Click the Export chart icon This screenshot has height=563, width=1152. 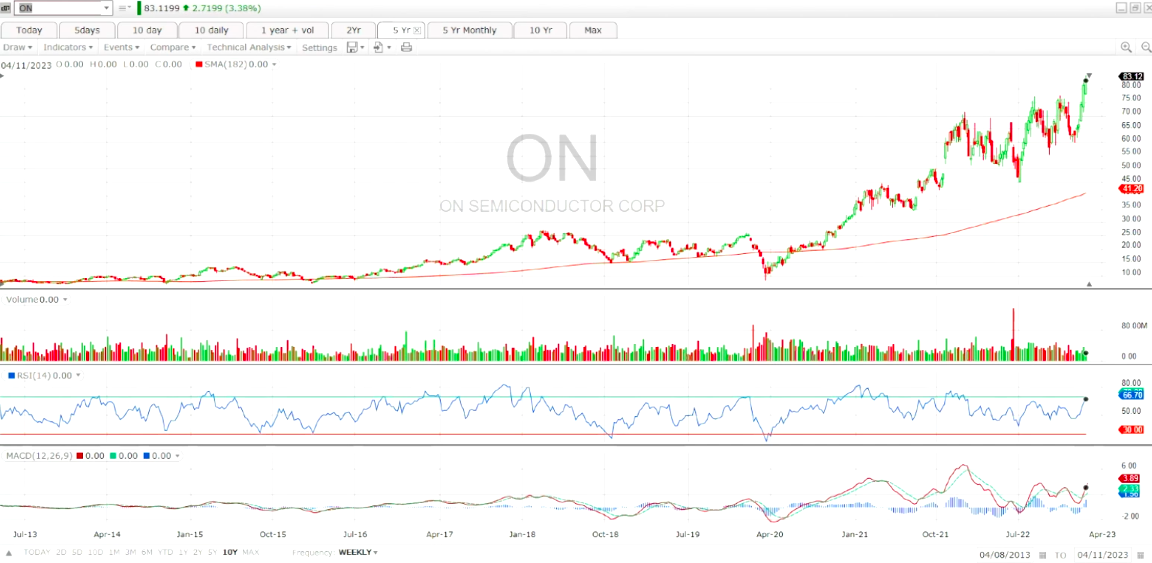pos(378,47)
